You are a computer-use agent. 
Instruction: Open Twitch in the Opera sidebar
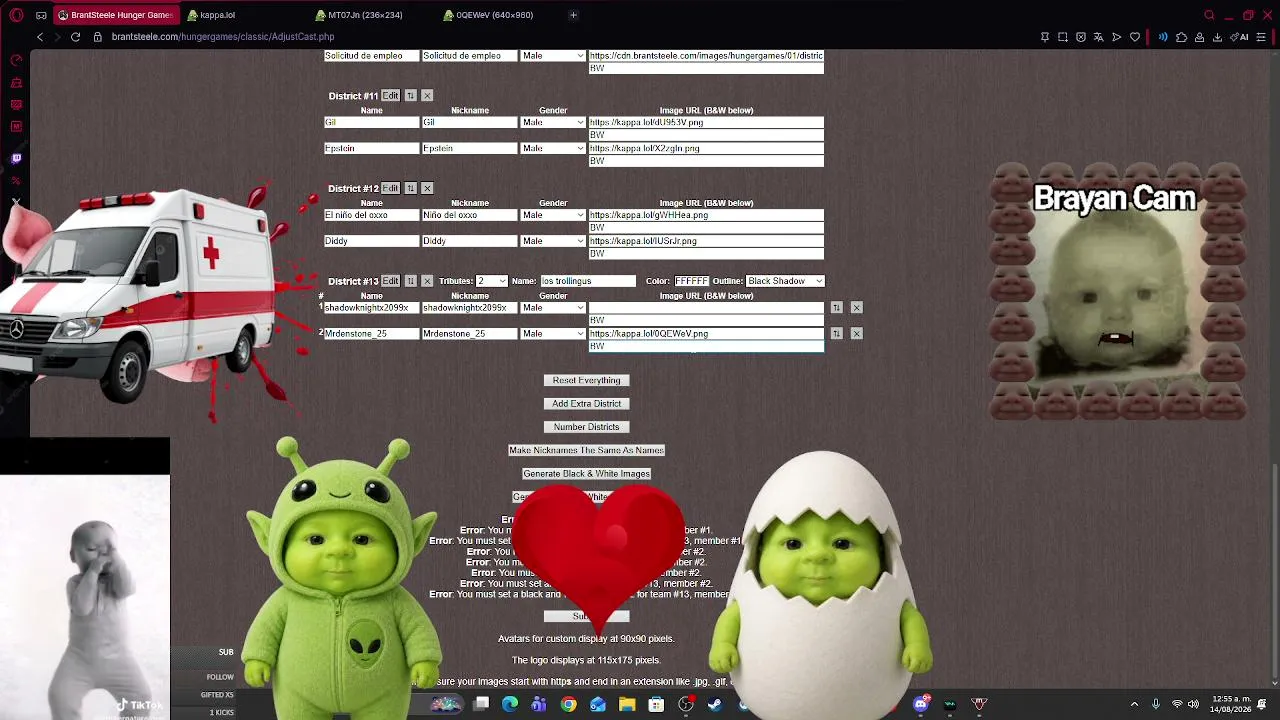16,158
